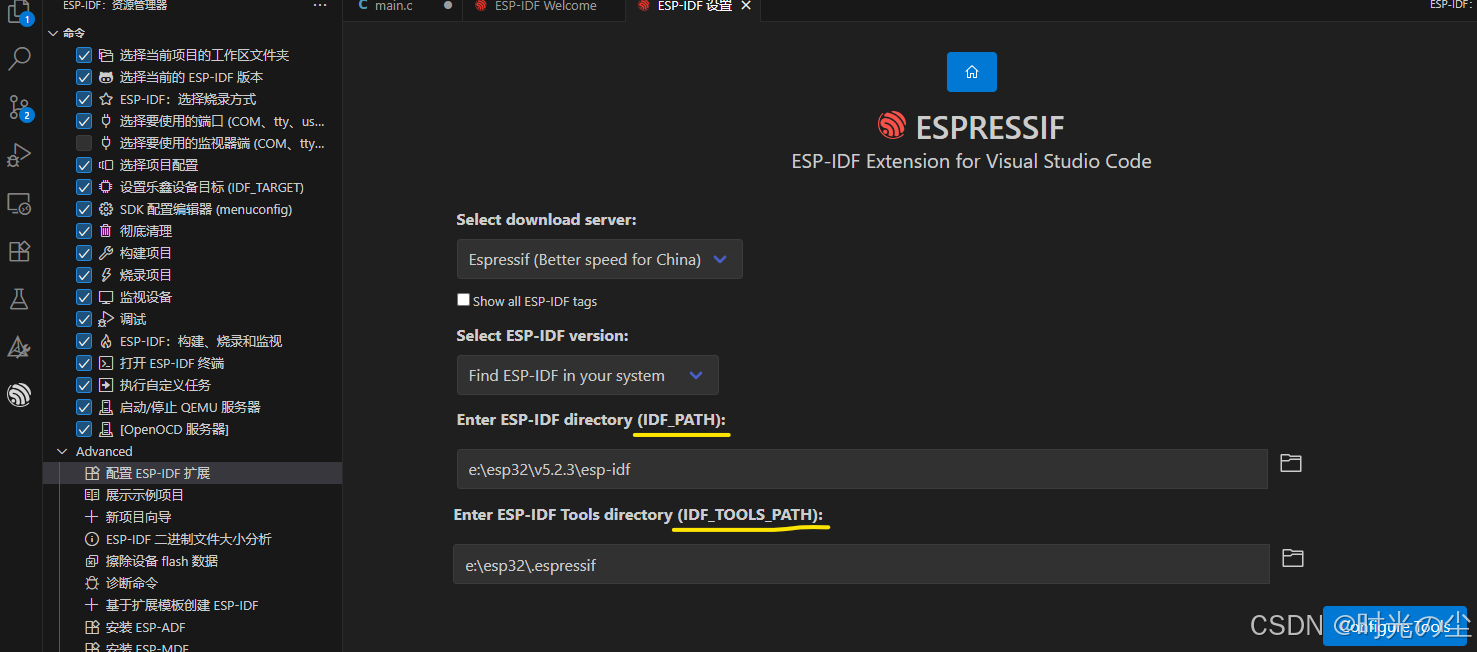This screenshot has width=1477, height=652.
Task: Click the monitor icon for 监视设备
Action: click(x=106, y=297)
